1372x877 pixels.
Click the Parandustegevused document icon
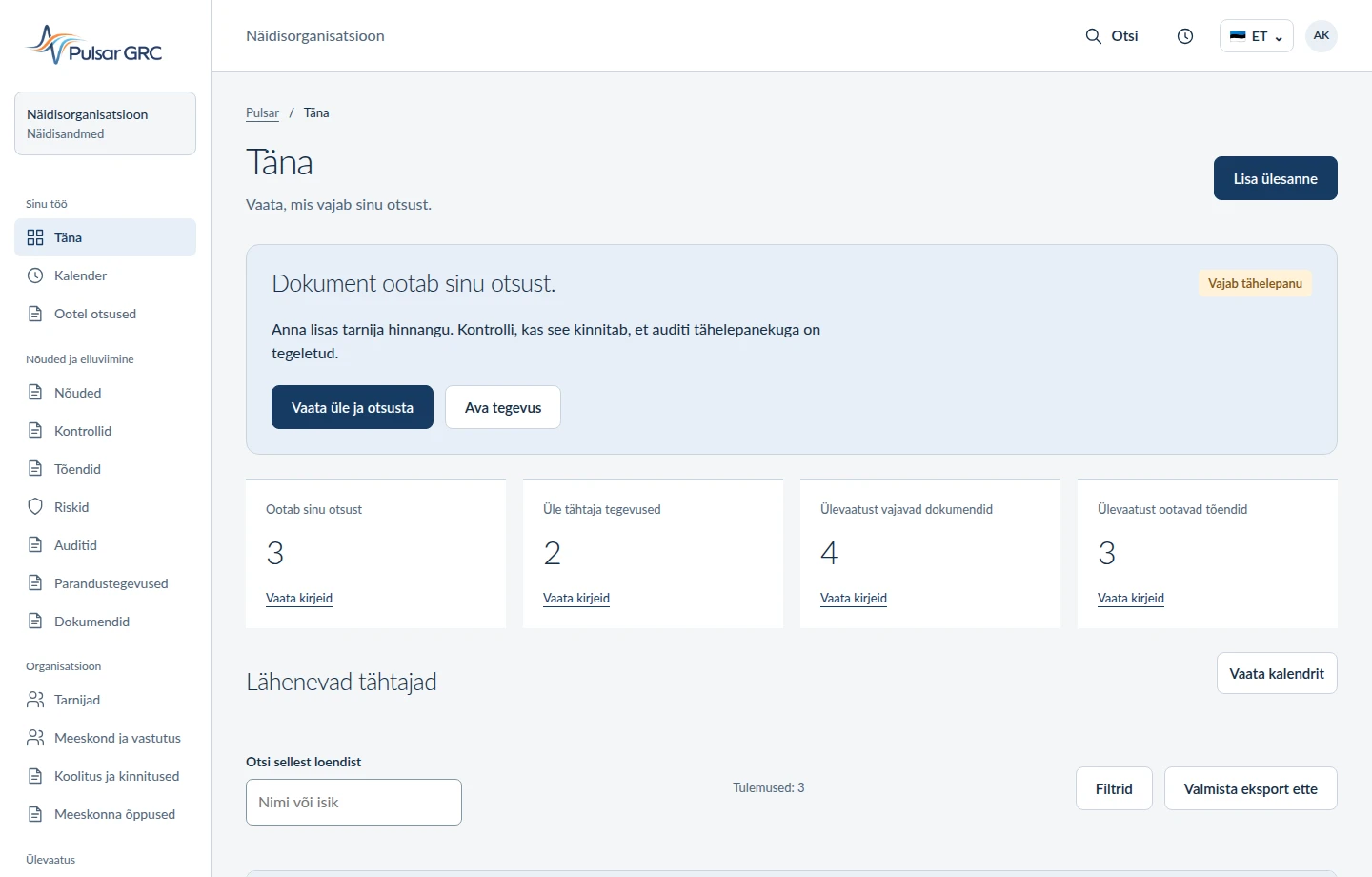pos(35,583)
